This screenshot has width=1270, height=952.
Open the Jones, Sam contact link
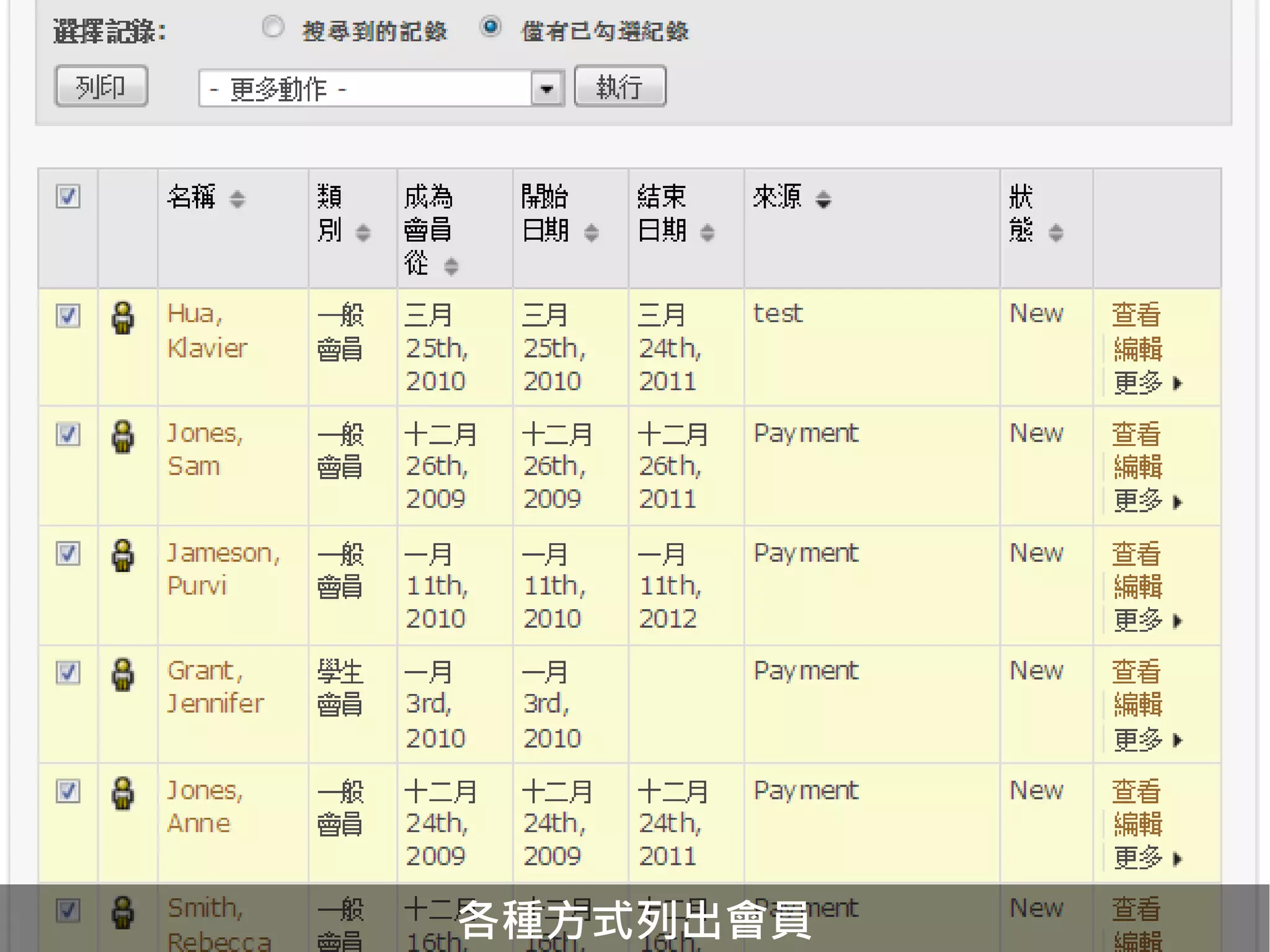click(205, 450)
